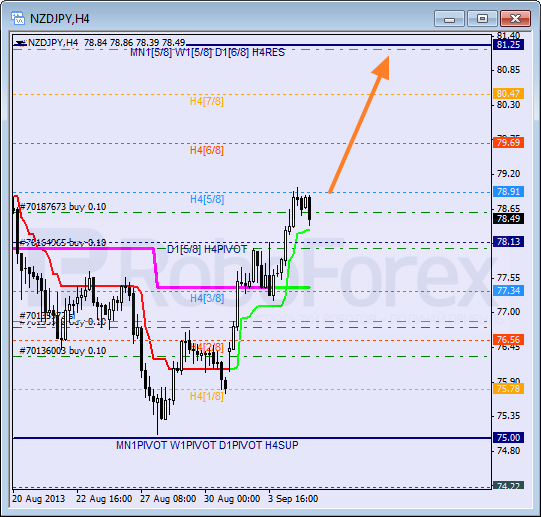Select the 75.78 price label
541x517 pixels.
tap(508, 389)
